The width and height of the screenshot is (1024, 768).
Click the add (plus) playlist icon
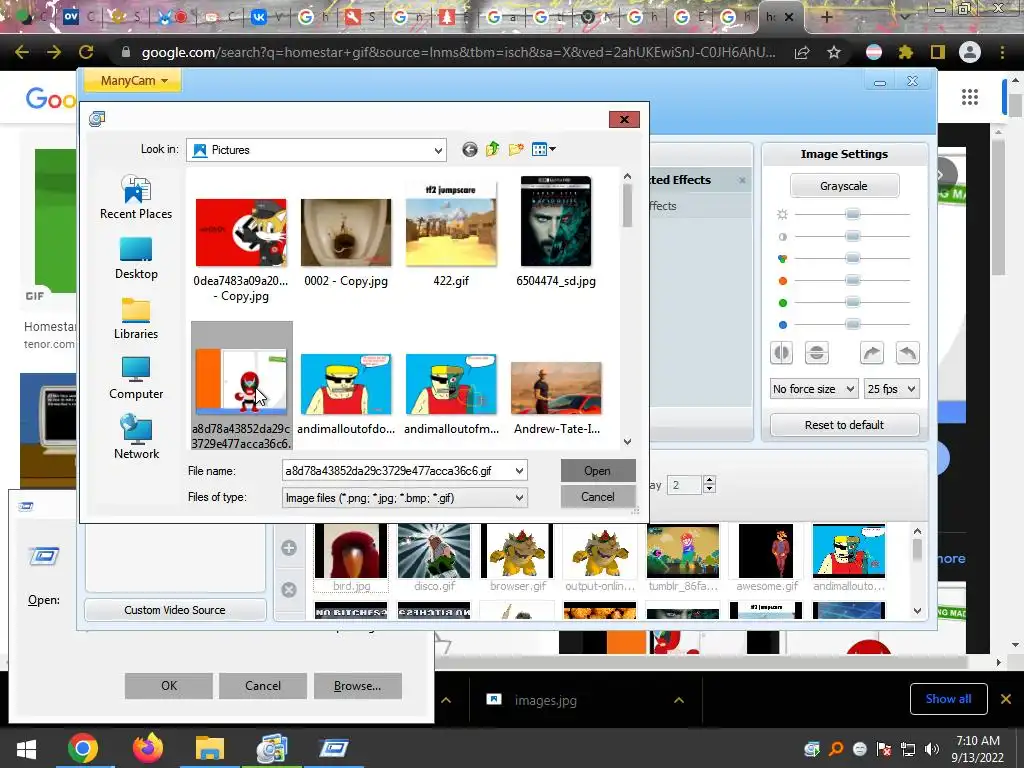[289, 548]
